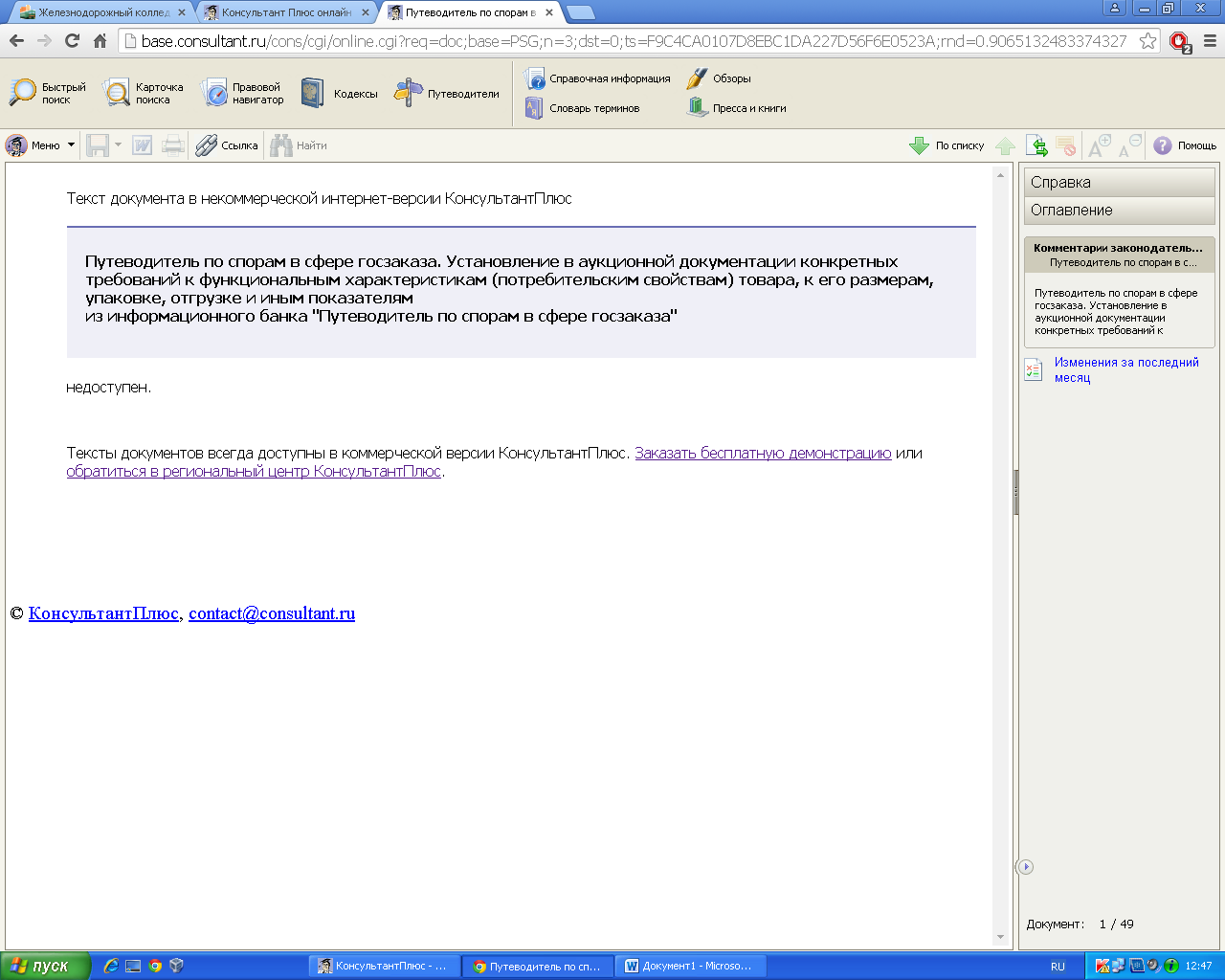Open Обзоры section
Image resolution: width=1225 pixels, height=980 pixels.
tap(719, 78)
